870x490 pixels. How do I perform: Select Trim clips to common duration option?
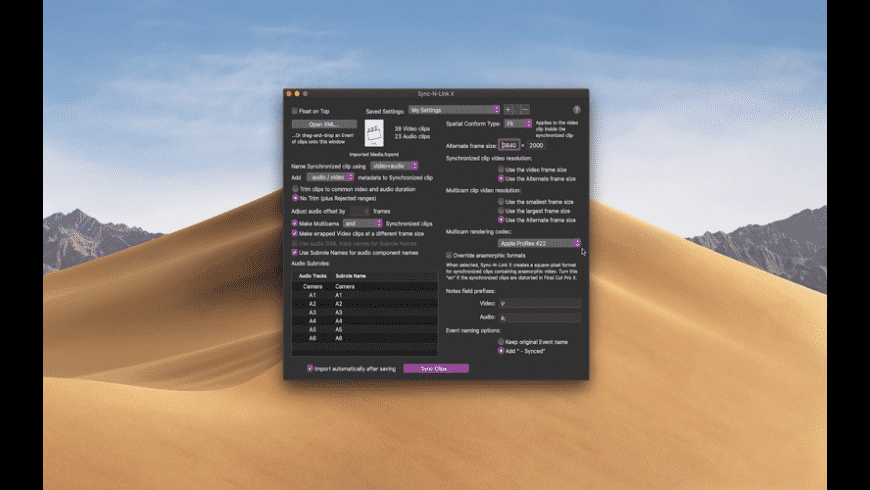(294, 188)
